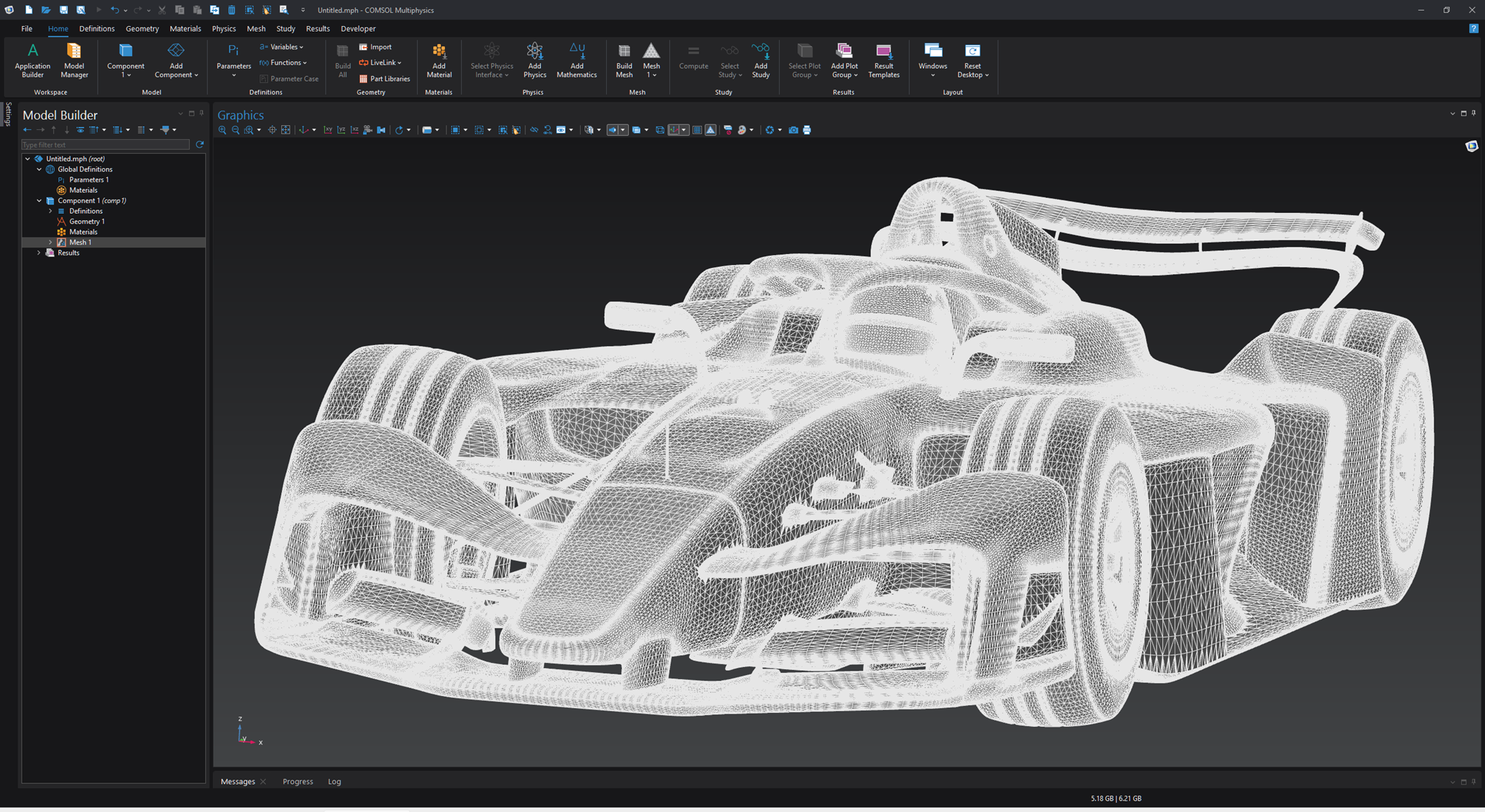Open the Application Builder

pos(32,60)
